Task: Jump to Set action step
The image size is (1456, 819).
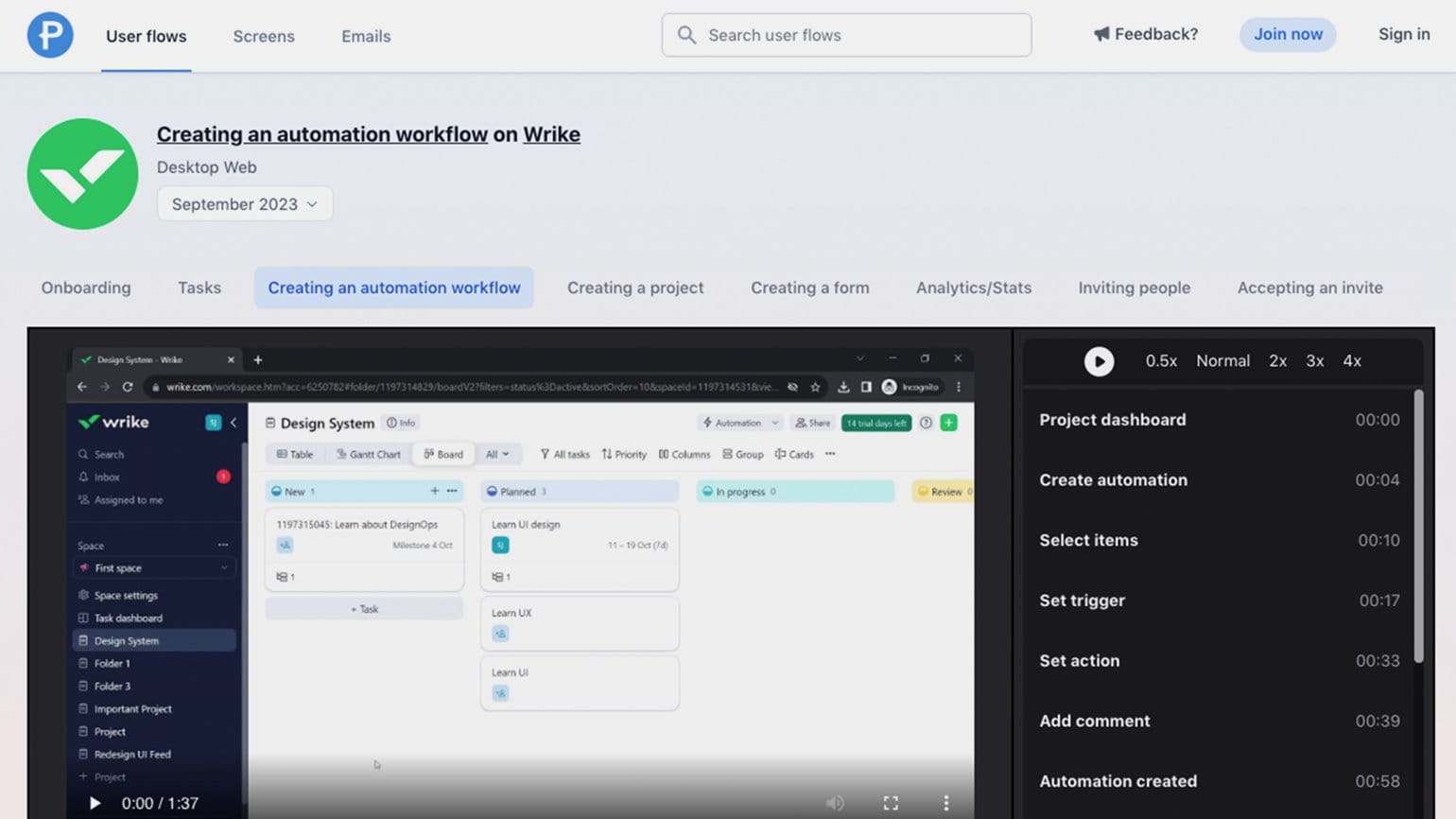Action: (x=1219, y=661)
